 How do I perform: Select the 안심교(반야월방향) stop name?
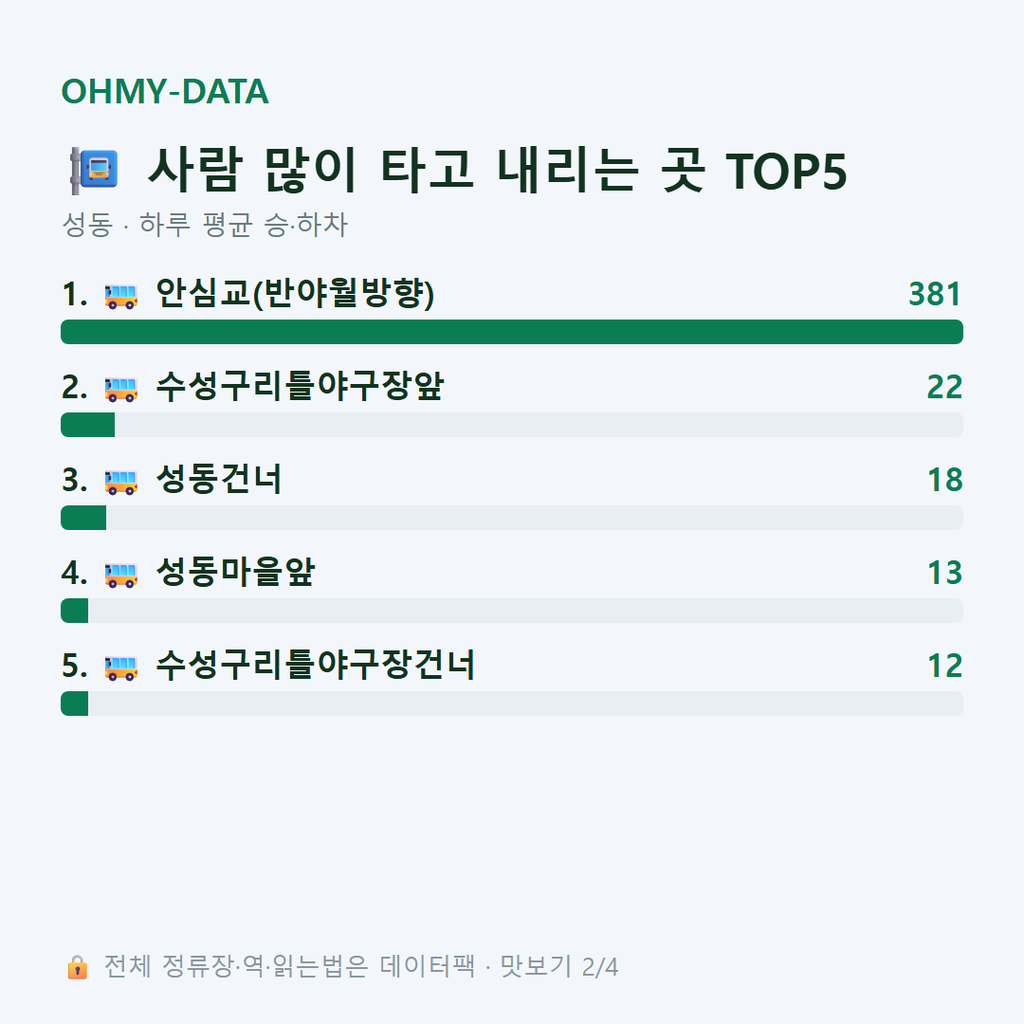(295, 294)
